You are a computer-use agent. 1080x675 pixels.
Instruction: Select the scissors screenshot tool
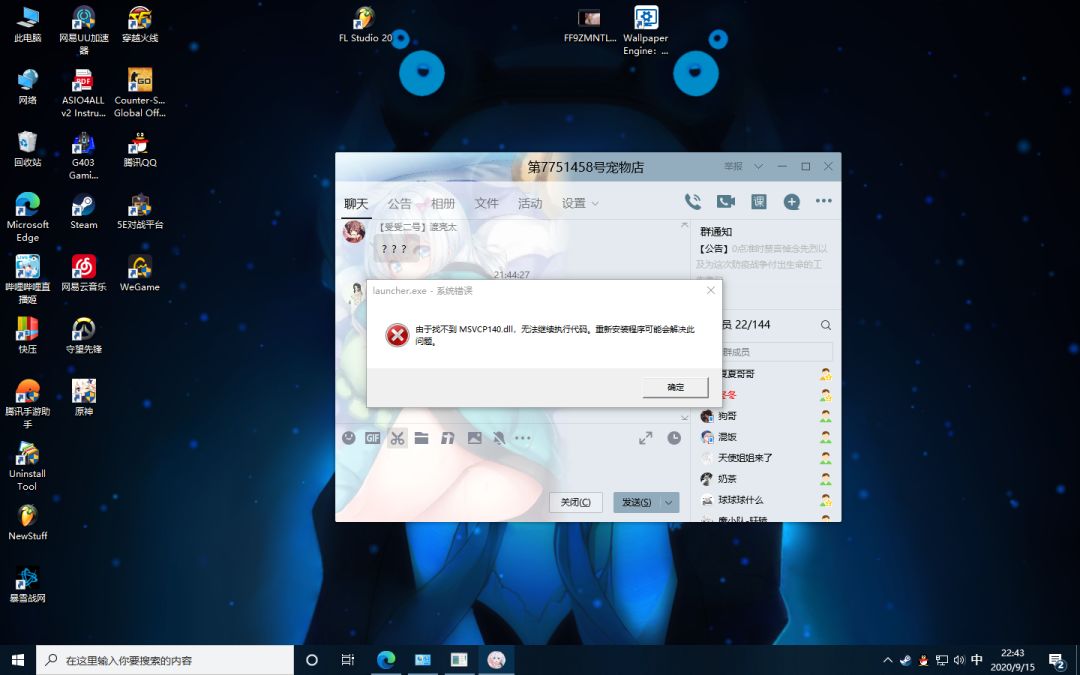(397, 438)
